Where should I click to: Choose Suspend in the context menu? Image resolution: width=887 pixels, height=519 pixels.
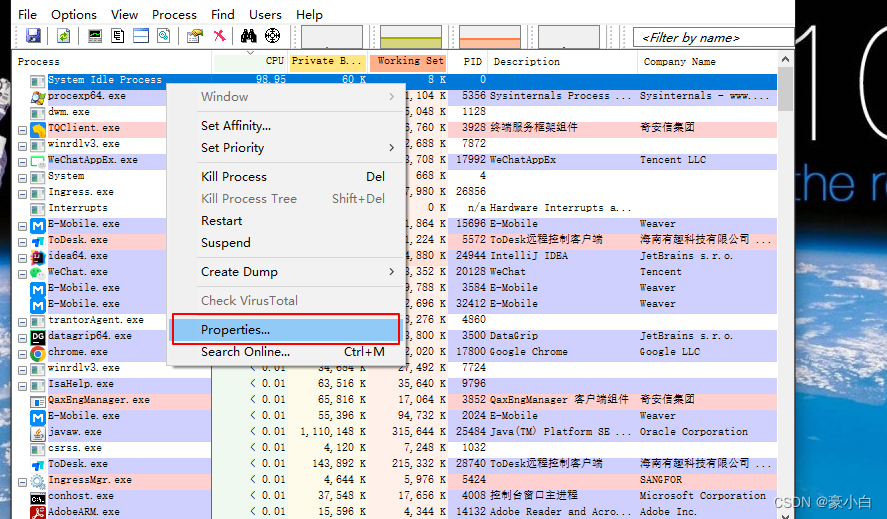pos(286,243)
